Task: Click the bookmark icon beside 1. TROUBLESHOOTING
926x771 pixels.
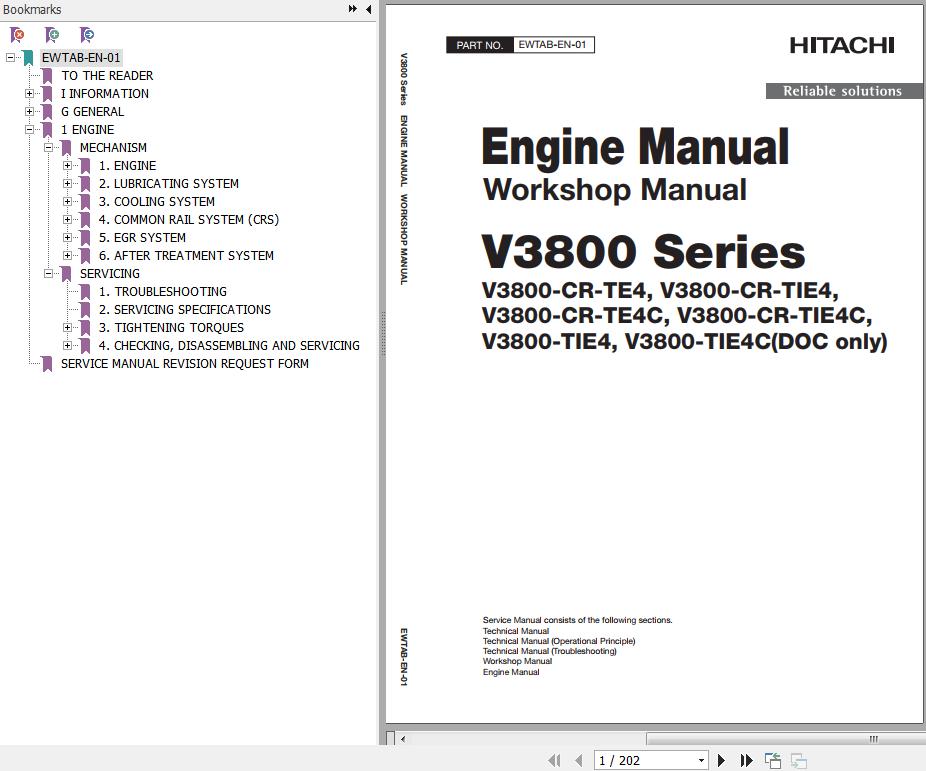Action: coord(85,292)
